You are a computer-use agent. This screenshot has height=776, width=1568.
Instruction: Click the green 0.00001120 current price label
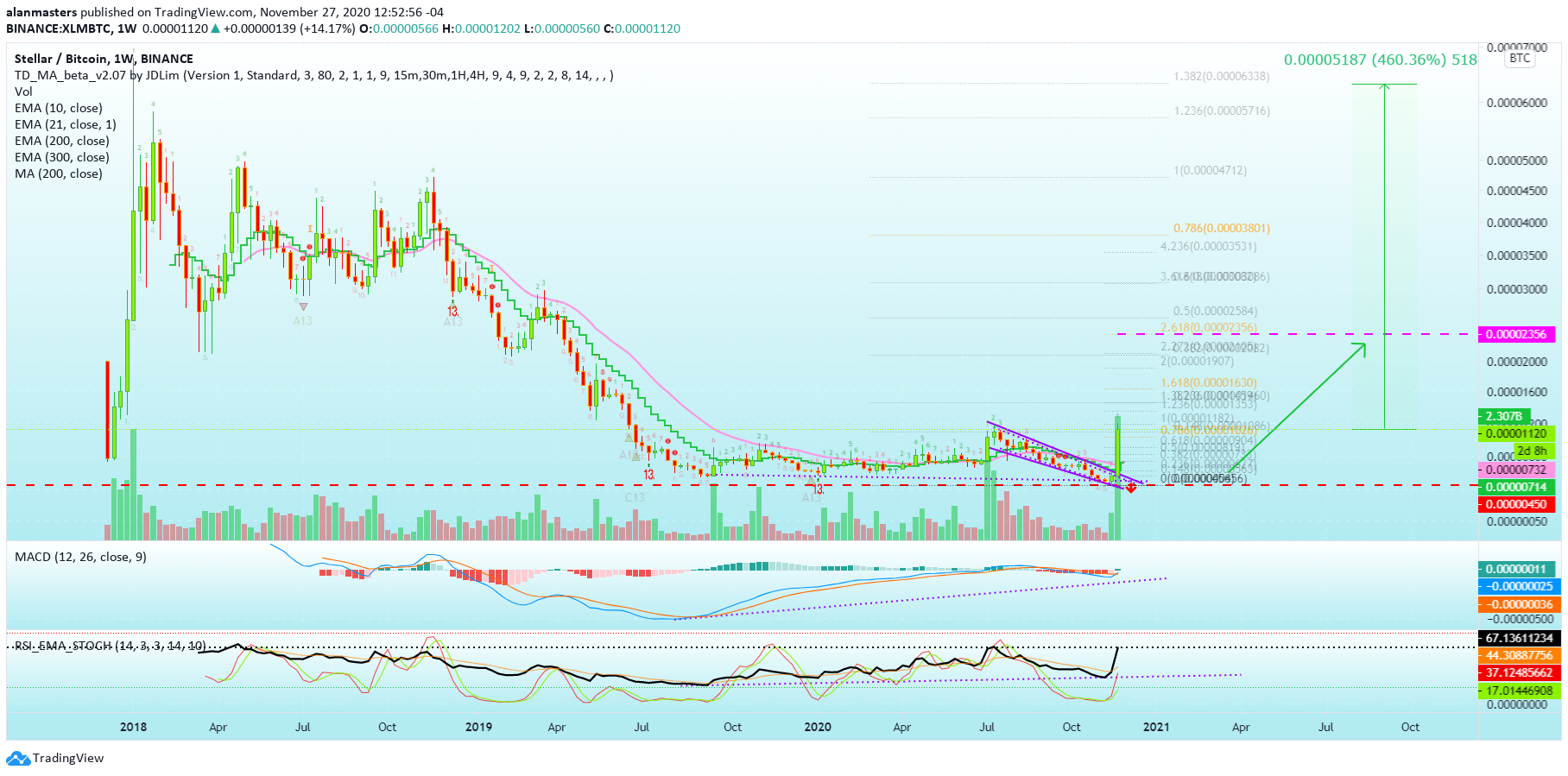point(1516,433)
